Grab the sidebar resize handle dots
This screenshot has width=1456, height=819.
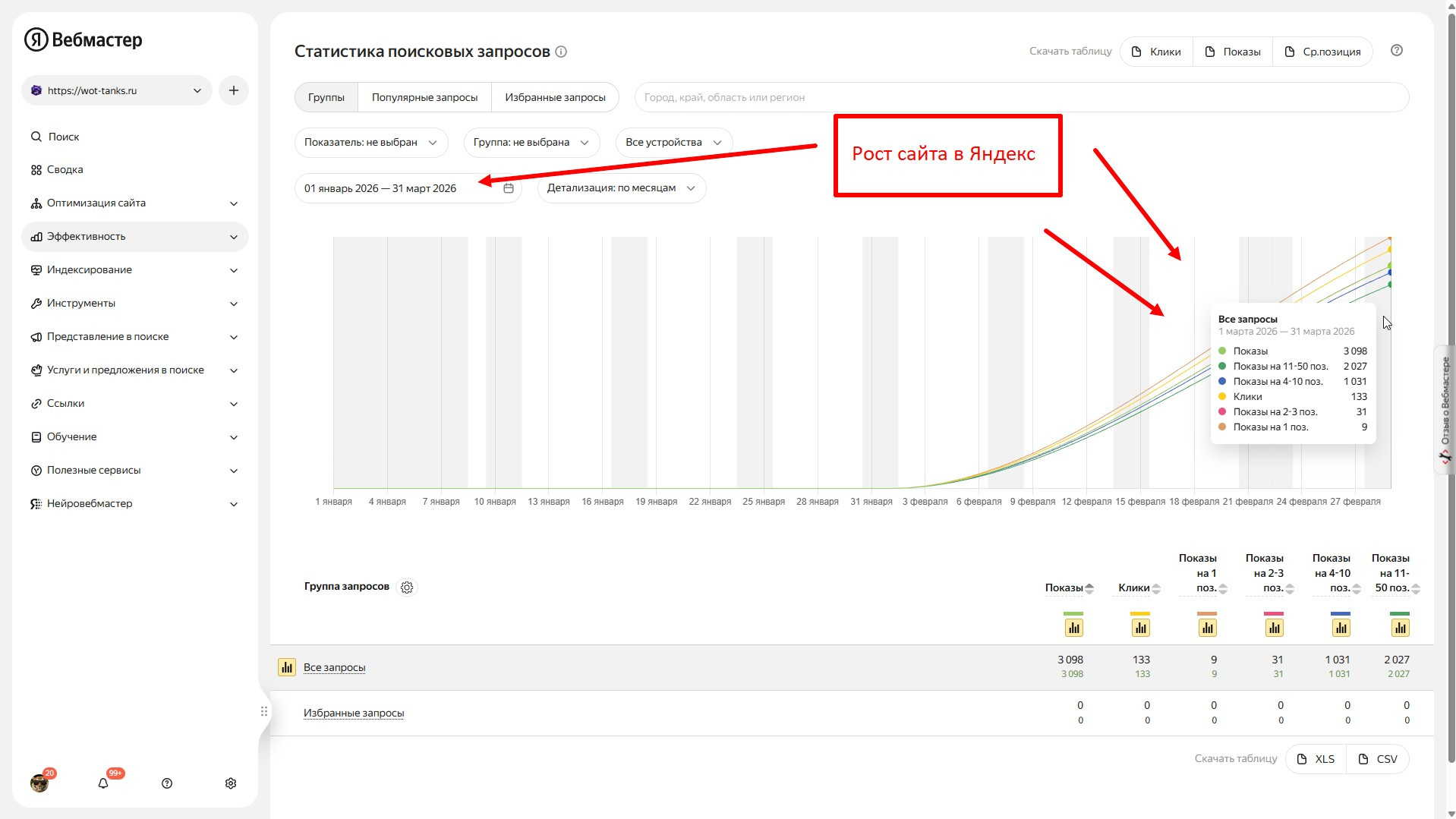(x=264, y=711)
